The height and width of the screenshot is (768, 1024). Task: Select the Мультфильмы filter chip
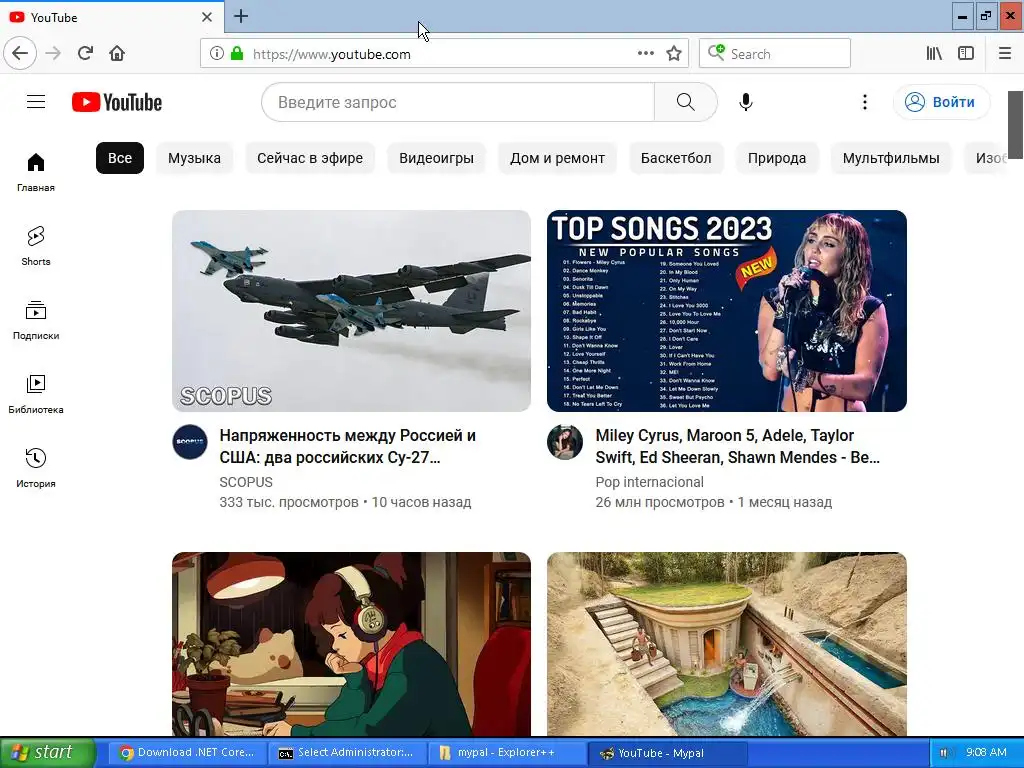891,158
